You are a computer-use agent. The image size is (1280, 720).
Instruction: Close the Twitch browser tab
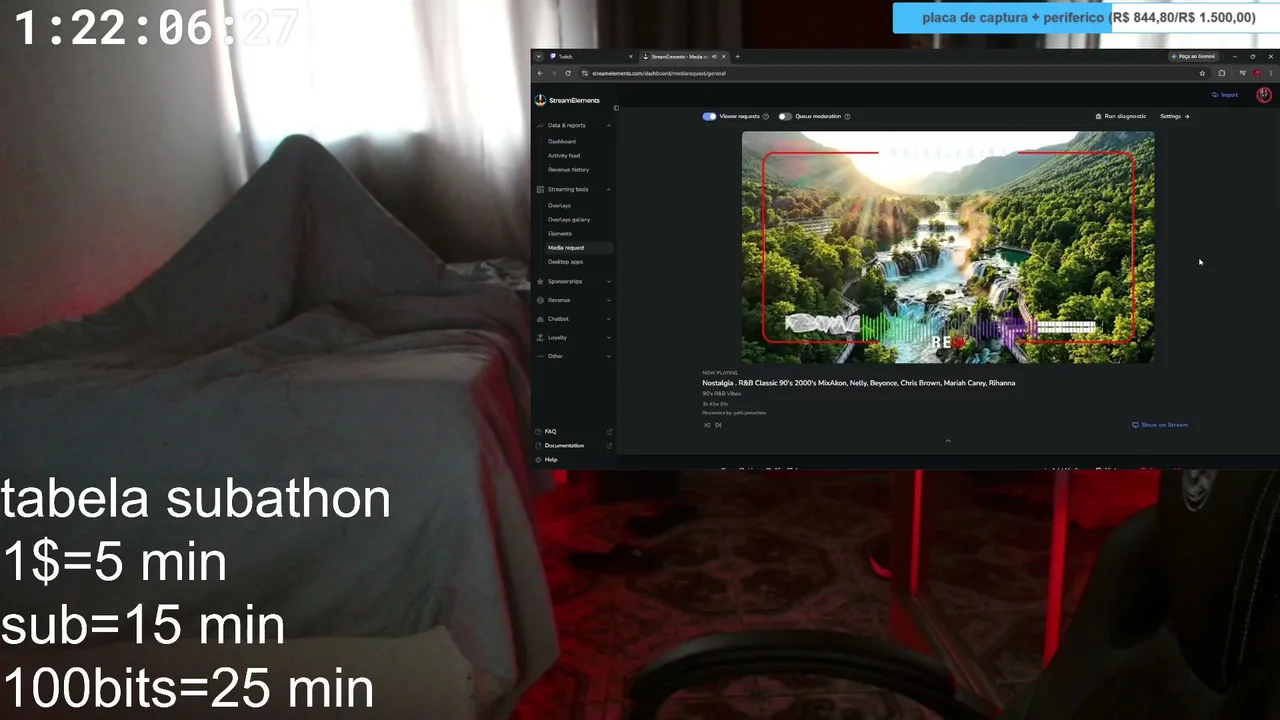[x=631, y=56]
